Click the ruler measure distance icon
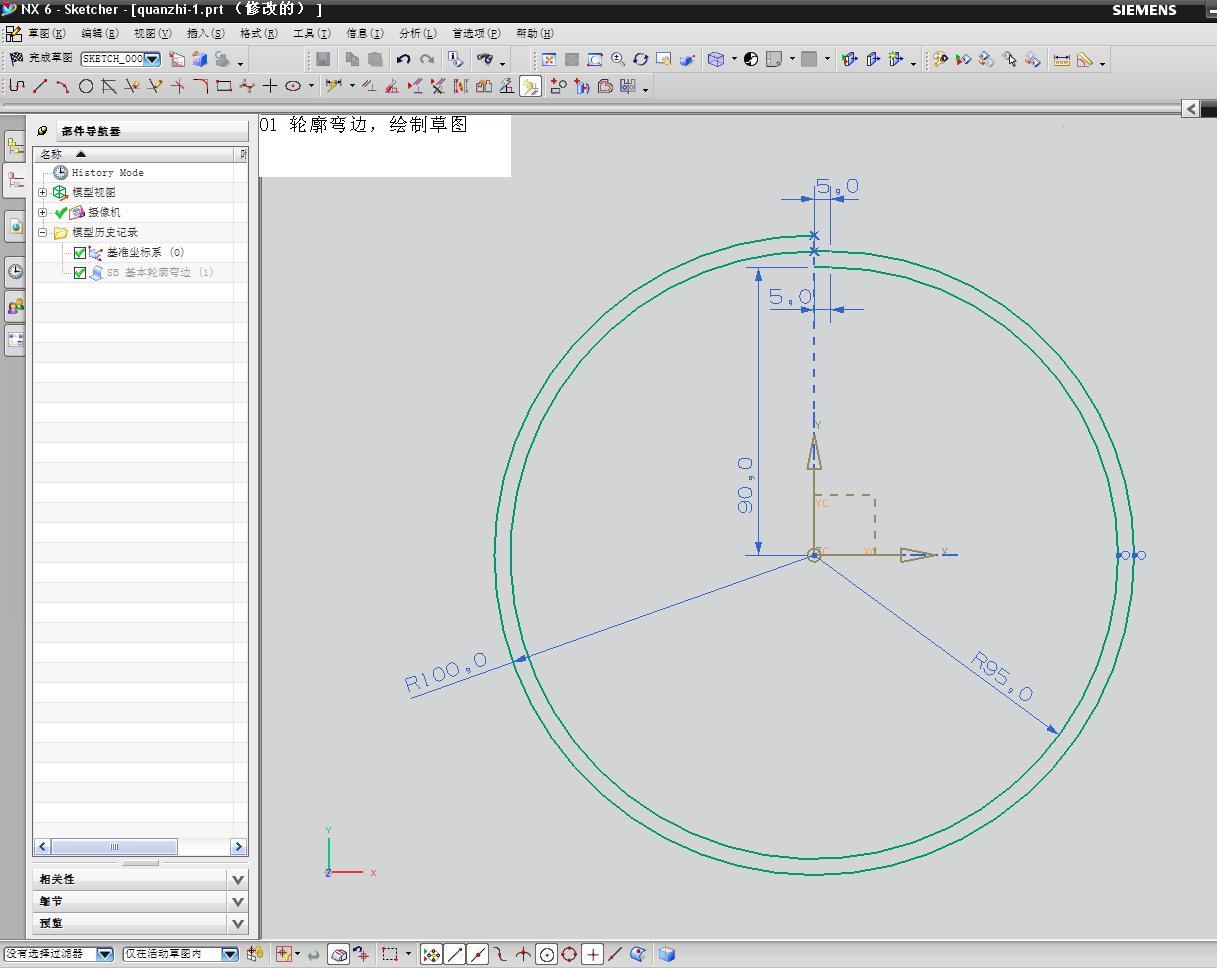 tap(1061, 60)
